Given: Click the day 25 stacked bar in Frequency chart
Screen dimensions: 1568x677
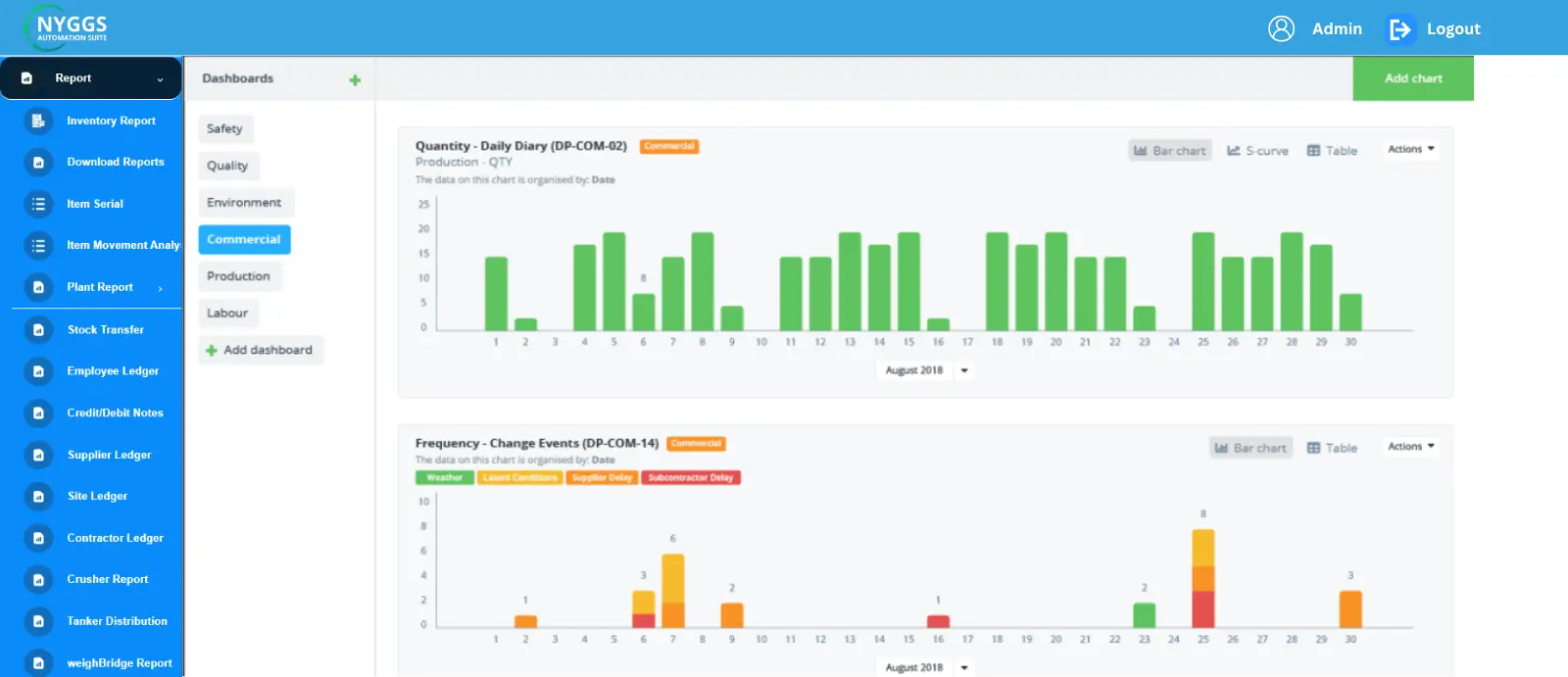Looking at the screenshot, I should (1203, 578).
